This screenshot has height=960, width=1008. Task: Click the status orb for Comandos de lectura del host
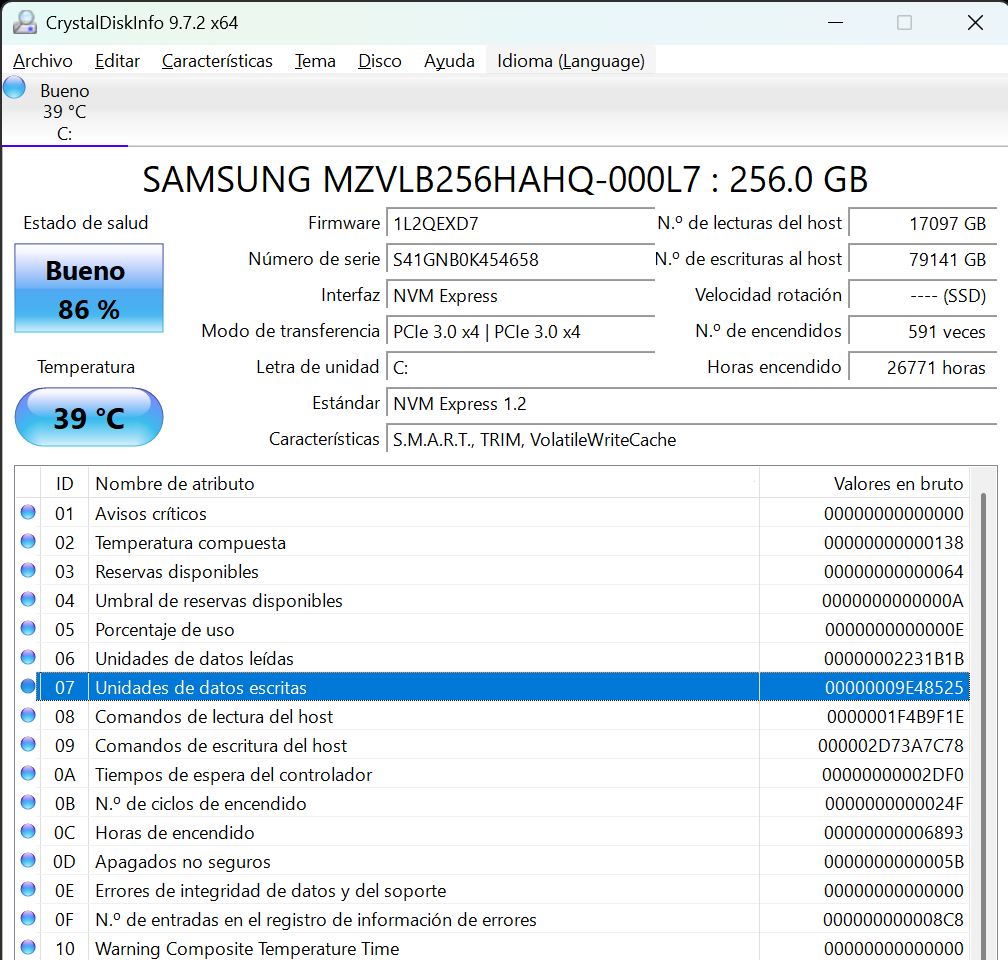pyautogui.click(x=28, y=715)
